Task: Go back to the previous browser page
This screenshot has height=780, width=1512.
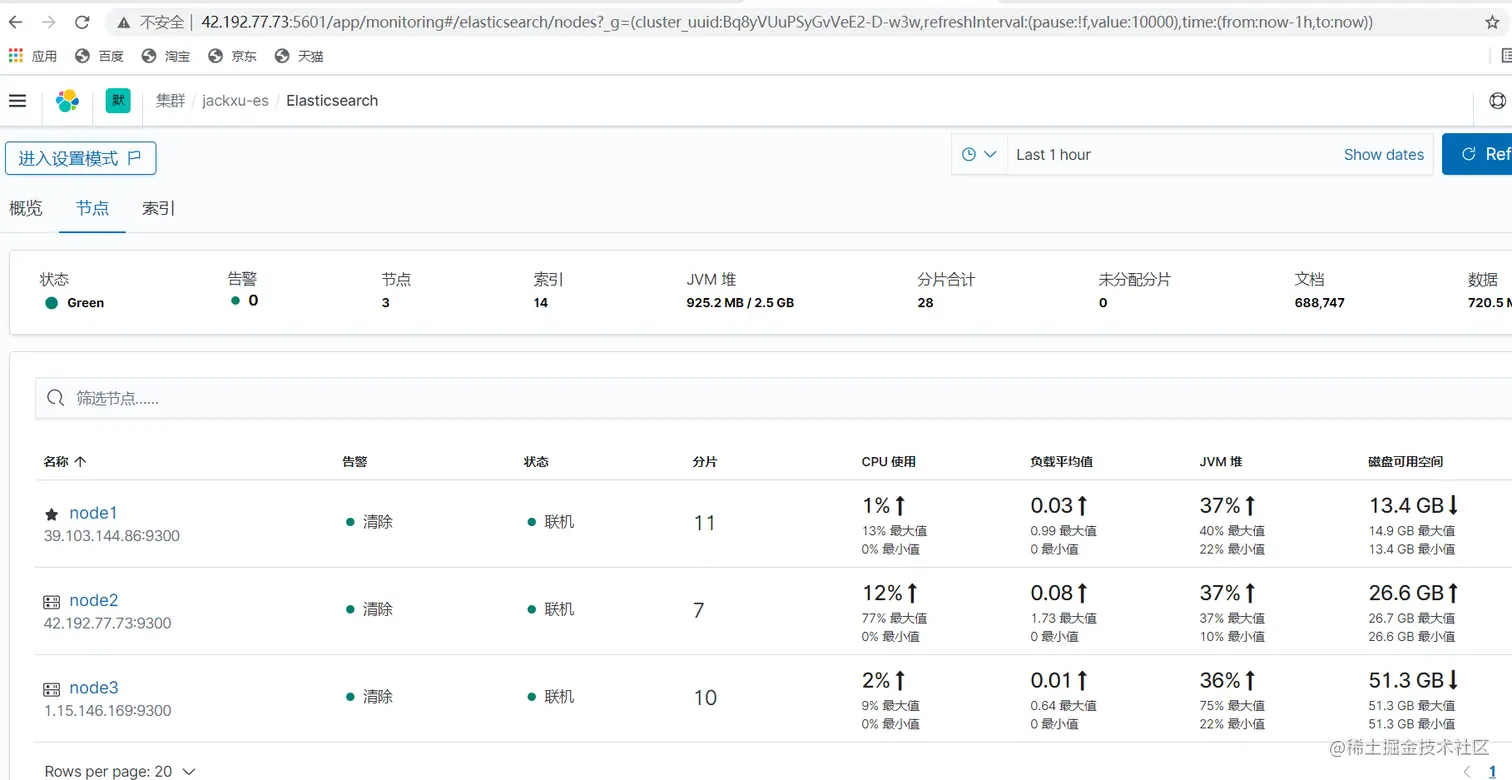Action: [x=17, y=22]
